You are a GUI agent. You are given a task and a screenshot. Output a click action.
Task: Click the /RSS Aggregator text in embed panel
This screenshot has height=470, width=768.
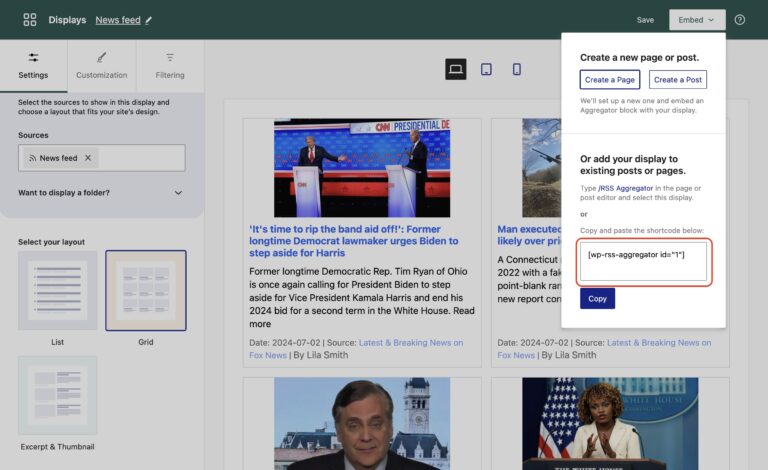(625, 188)
